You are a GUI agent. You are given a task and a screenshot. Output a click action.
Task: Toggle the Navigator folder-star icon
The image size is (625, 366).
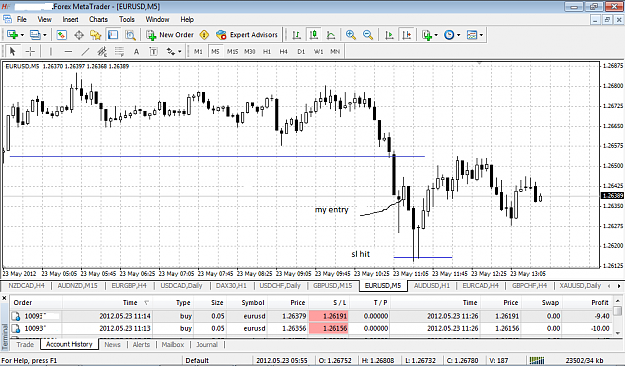tap(96, 35)
